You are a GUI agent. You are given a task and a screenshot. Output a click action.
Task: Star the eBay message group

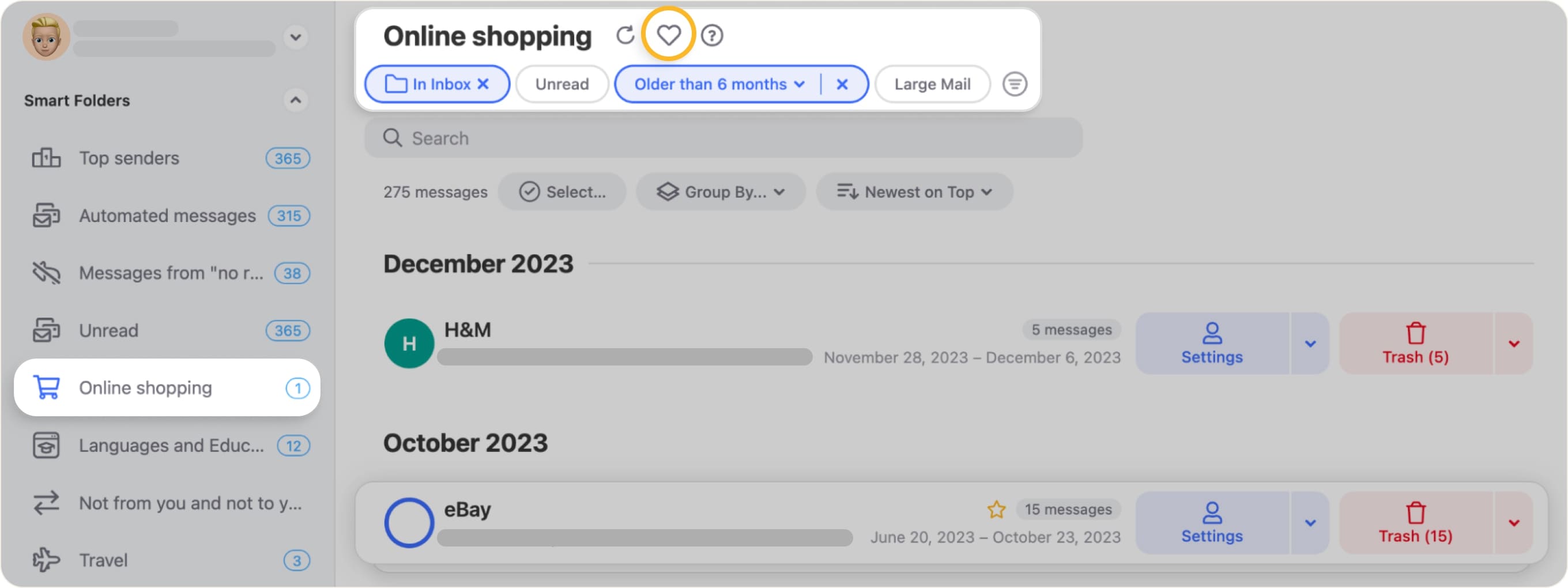pyautogui.click(x=997, y=509)
